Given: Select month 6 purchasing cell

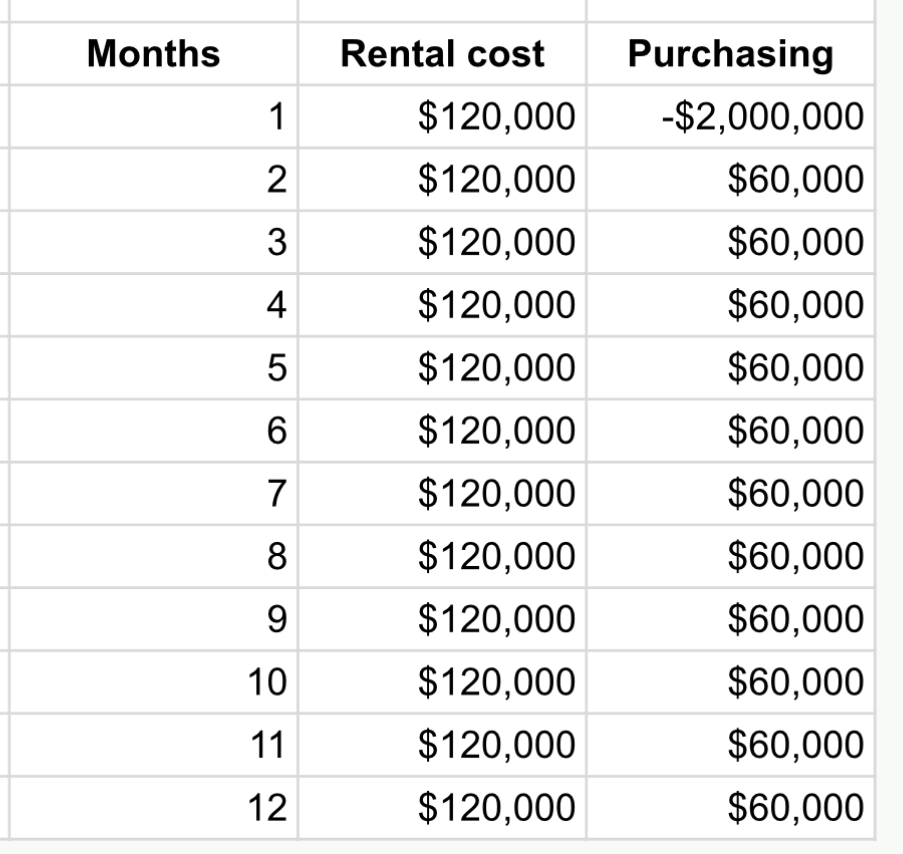Looking at the screenshot, I should [730, 430].
